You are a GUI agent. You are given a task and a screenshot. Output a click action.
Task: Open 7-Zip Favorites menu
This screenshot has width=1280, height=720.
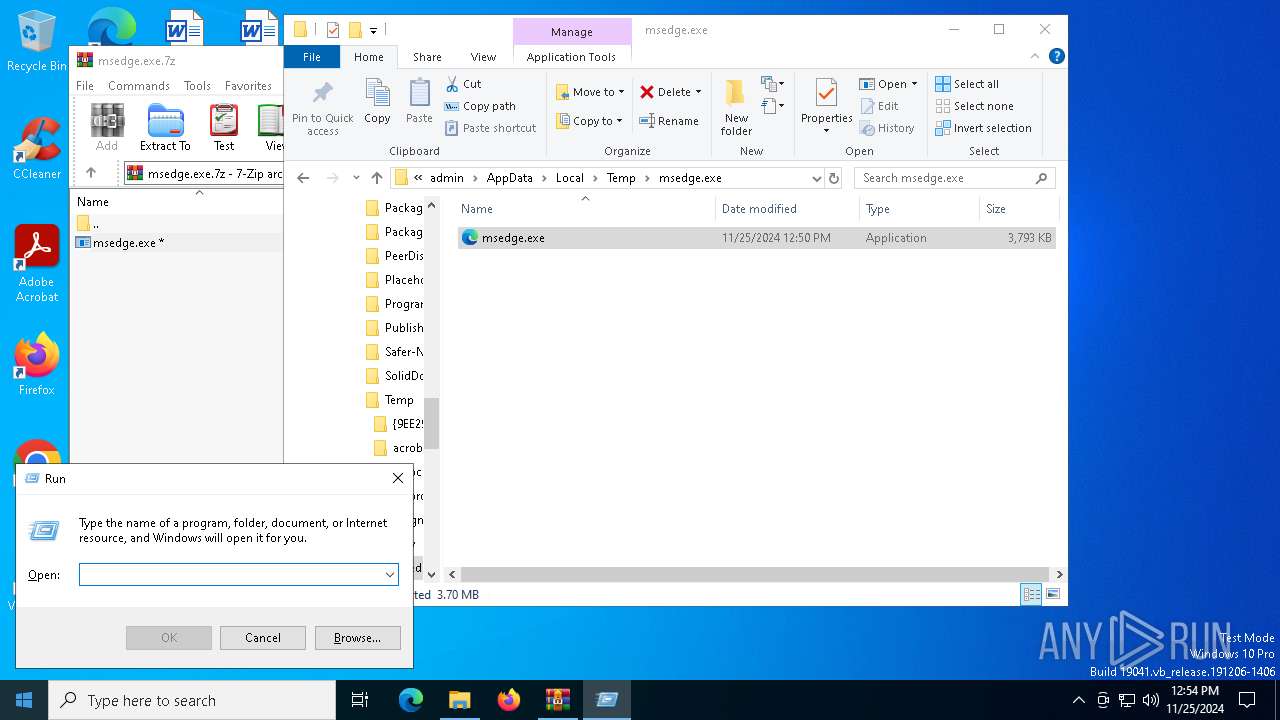248,86
